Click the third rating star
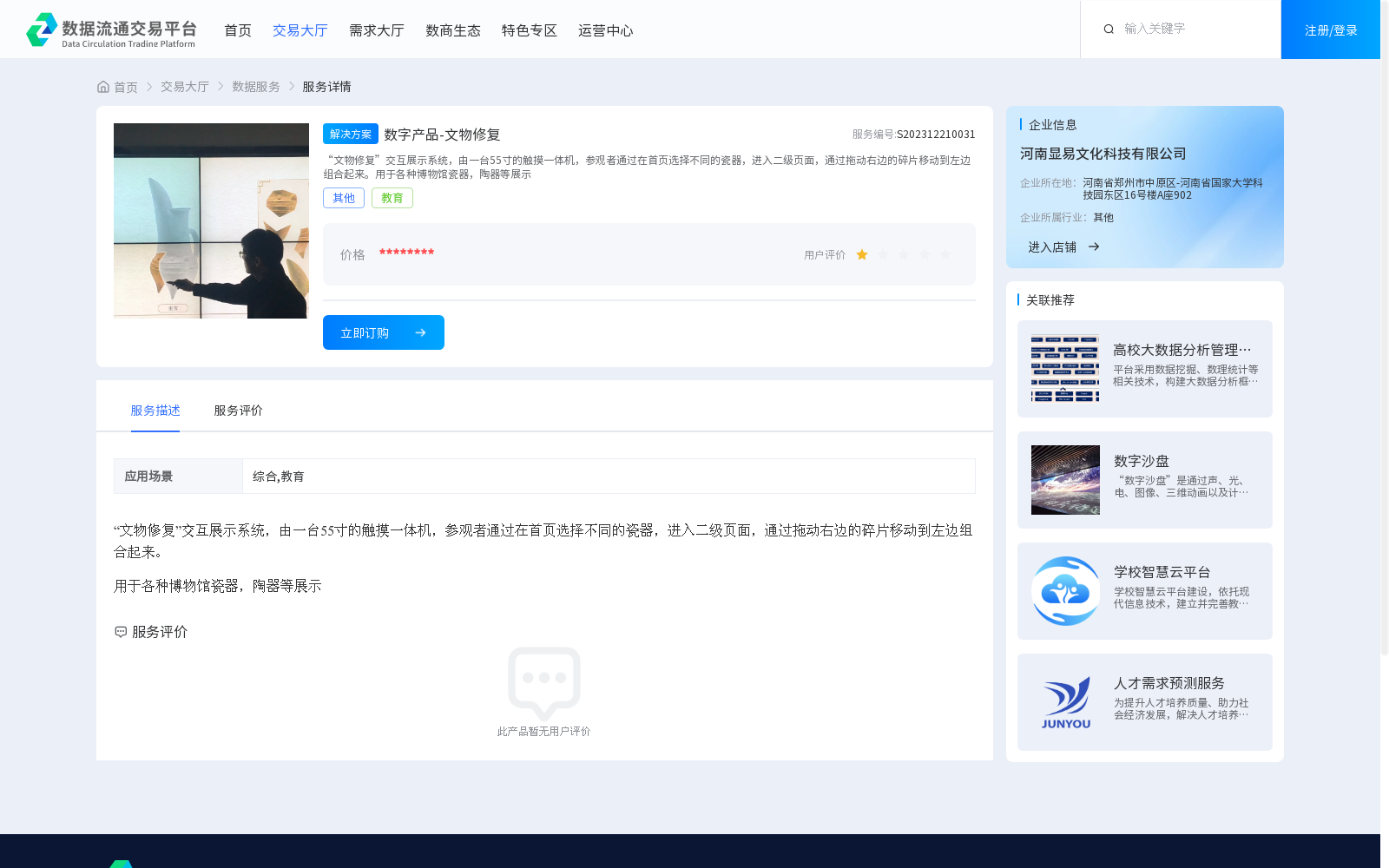Screen dimensions: 1389x868 [x=904, y=254]
